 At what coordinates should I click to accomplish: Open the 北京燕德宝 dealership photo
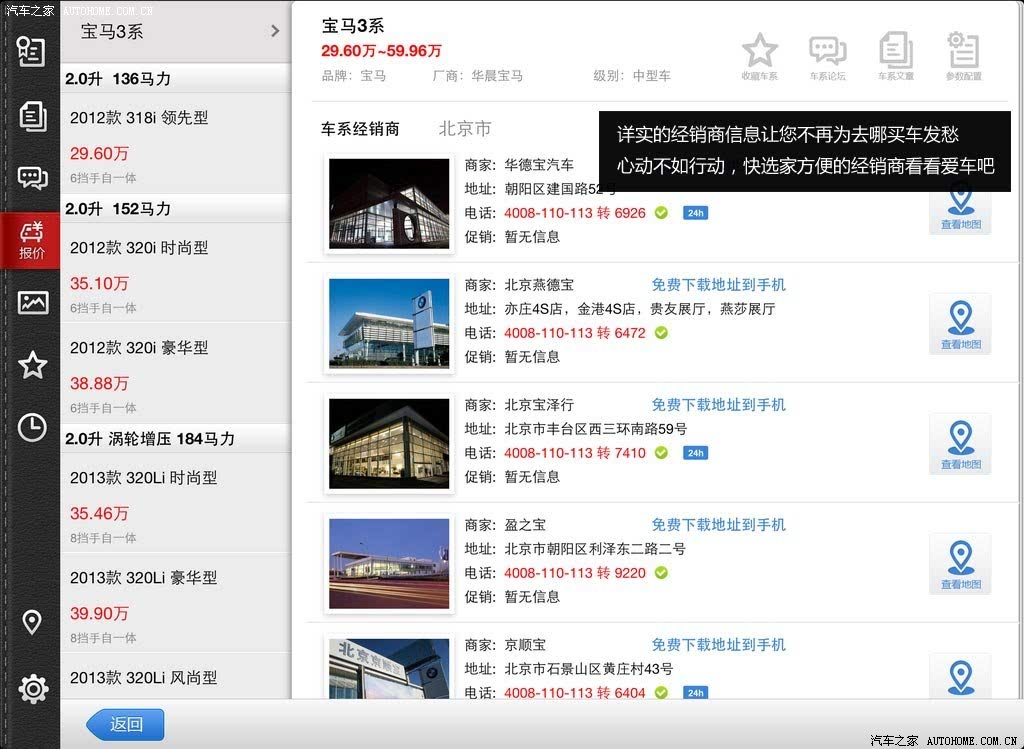tap(389, 324)
